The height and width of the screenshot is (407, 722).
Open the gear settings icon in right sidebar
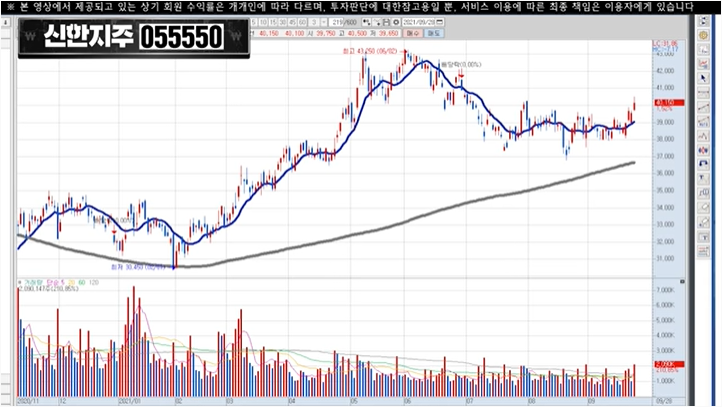pyautogui.click(x=703, y=35)
